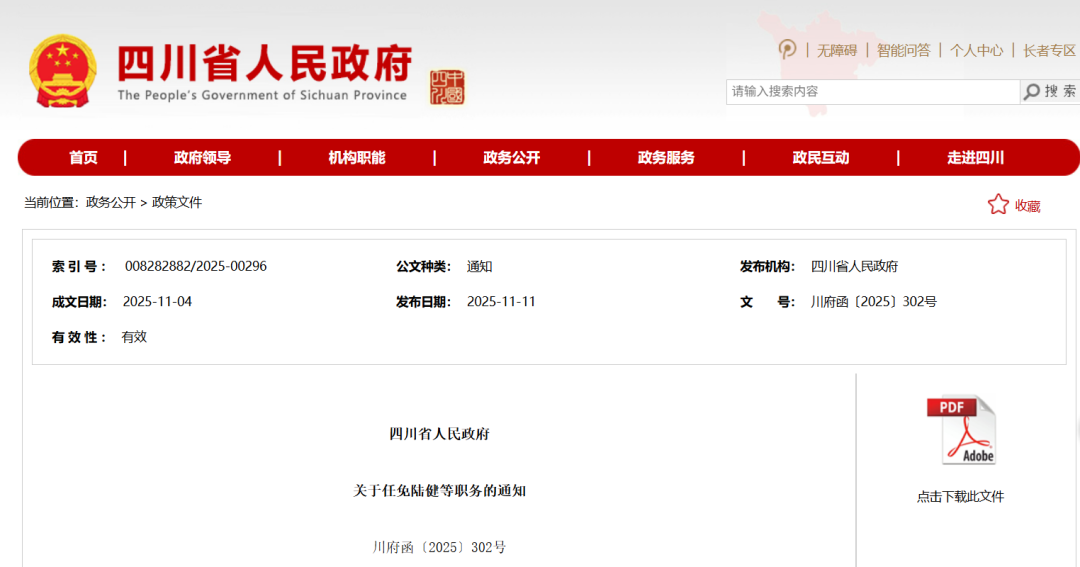This screenshot has width=1080, height=567.
Task: Open 智能问答 smart Q&A link
Action: point(903,50)
